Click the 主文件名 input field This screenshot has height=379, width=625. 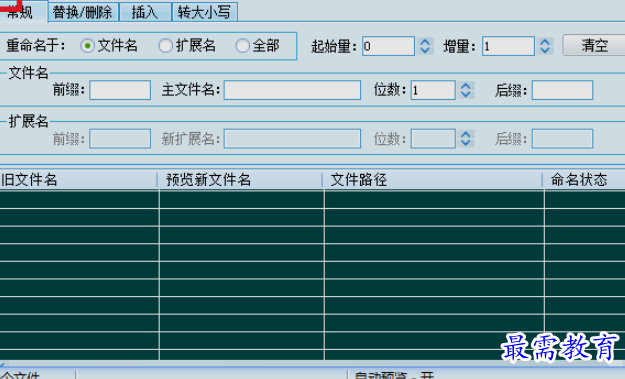click(292, 90)
